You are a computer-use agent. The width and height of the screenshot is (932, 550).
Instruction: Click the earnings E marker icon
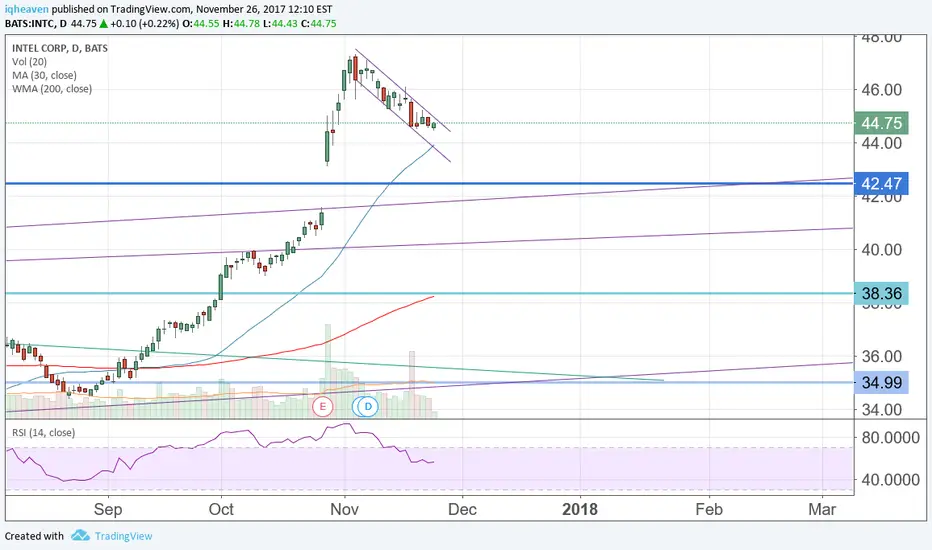click(x=323, y=407)
